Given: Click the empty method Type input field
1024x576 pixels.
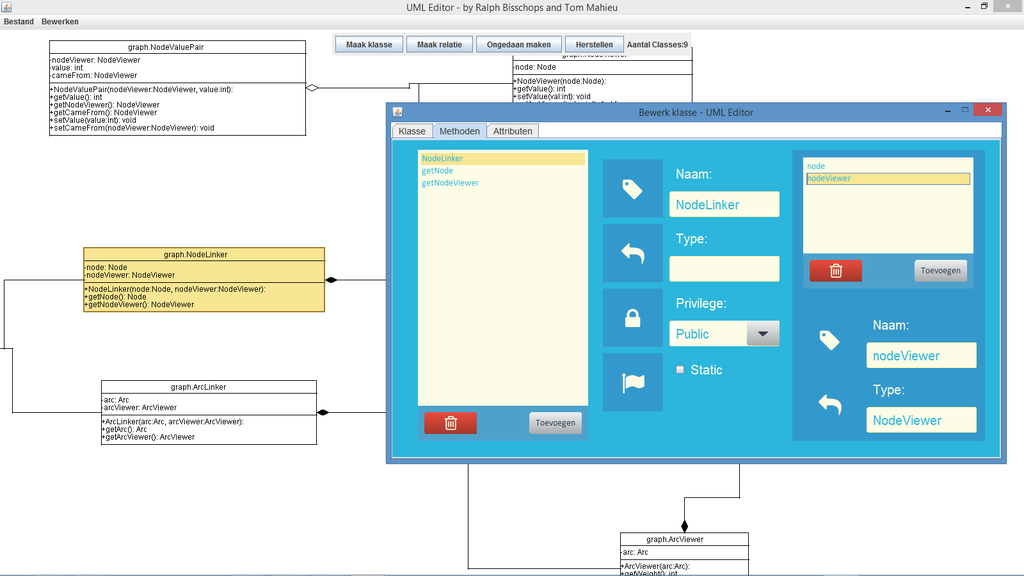Looking at the screenshot, I should 724,268.
